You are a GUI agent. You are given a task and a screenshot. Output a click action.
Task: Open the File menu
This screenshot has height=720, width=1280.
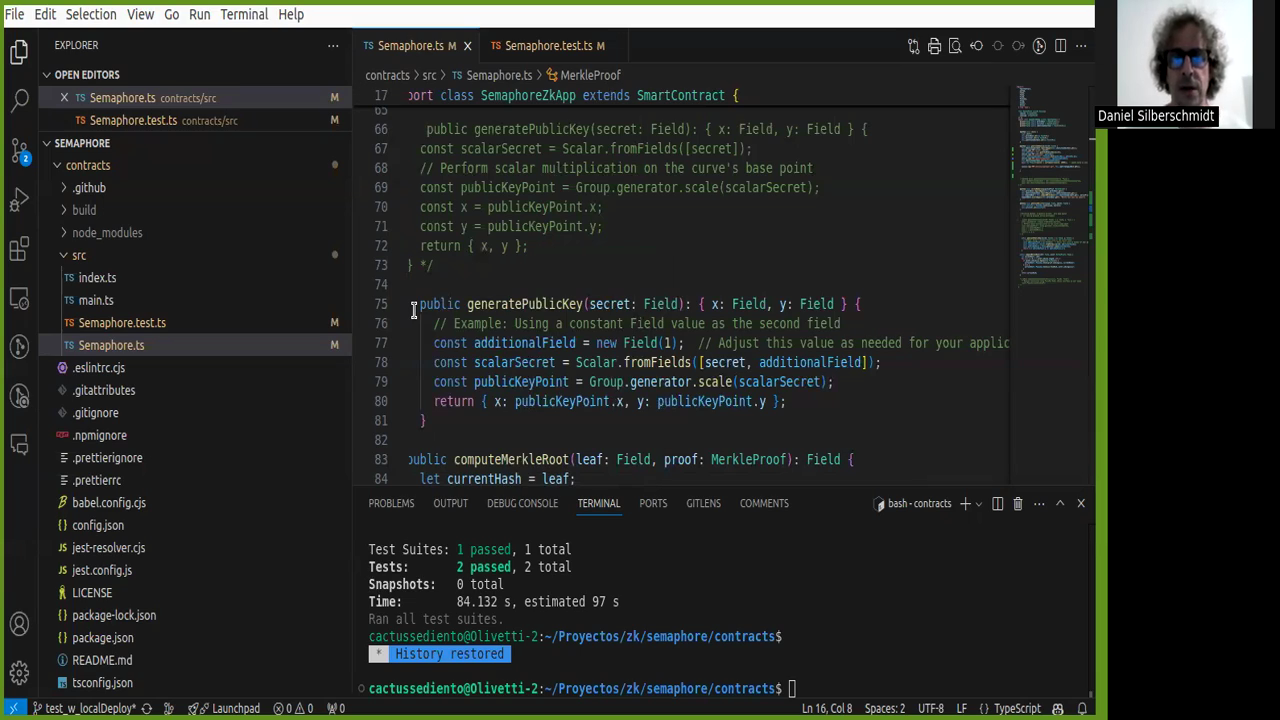coord(14,14)
